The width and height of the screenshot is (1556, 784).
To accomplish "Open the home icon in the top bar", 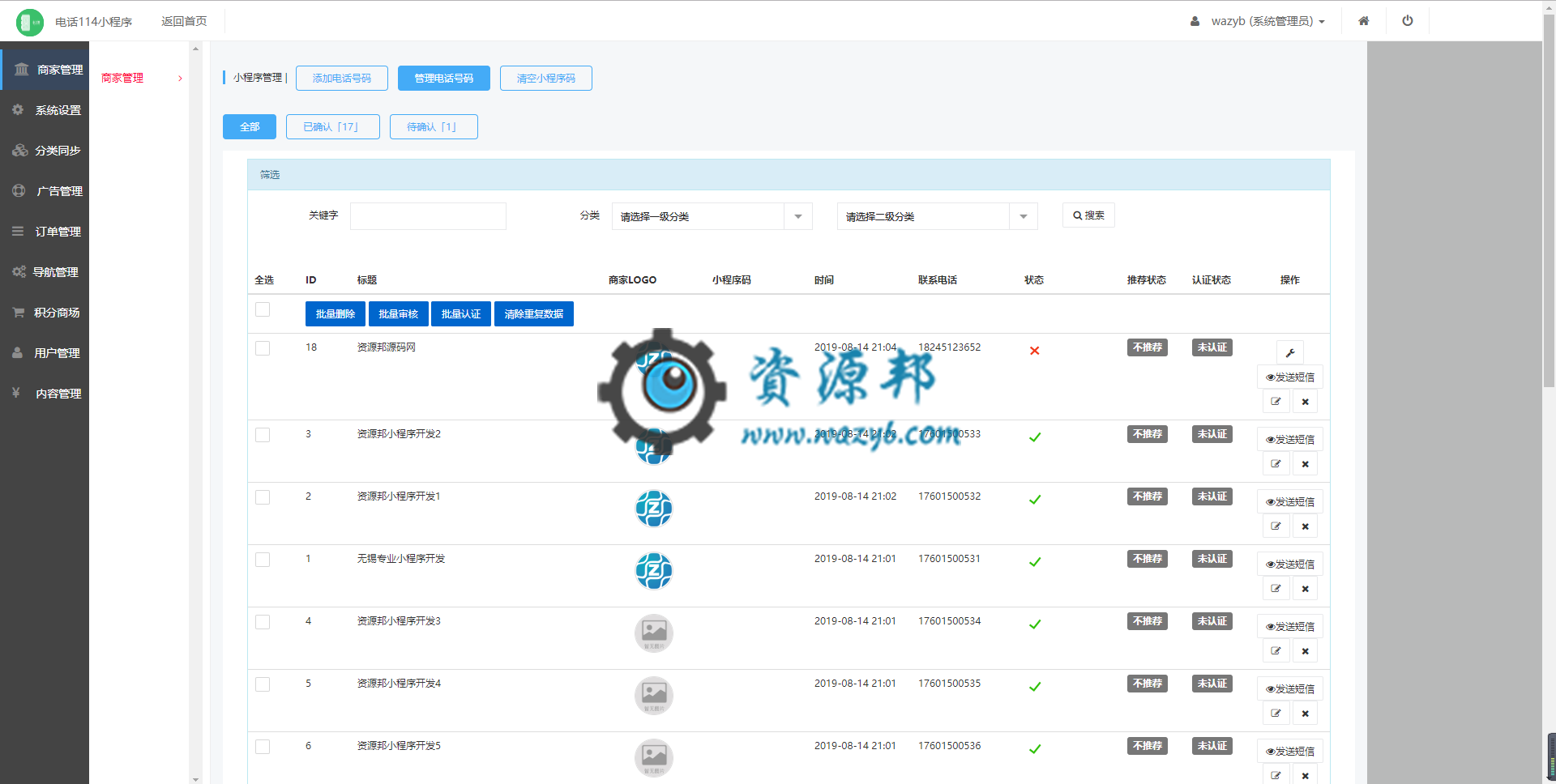I will [x=1364, y=21].
